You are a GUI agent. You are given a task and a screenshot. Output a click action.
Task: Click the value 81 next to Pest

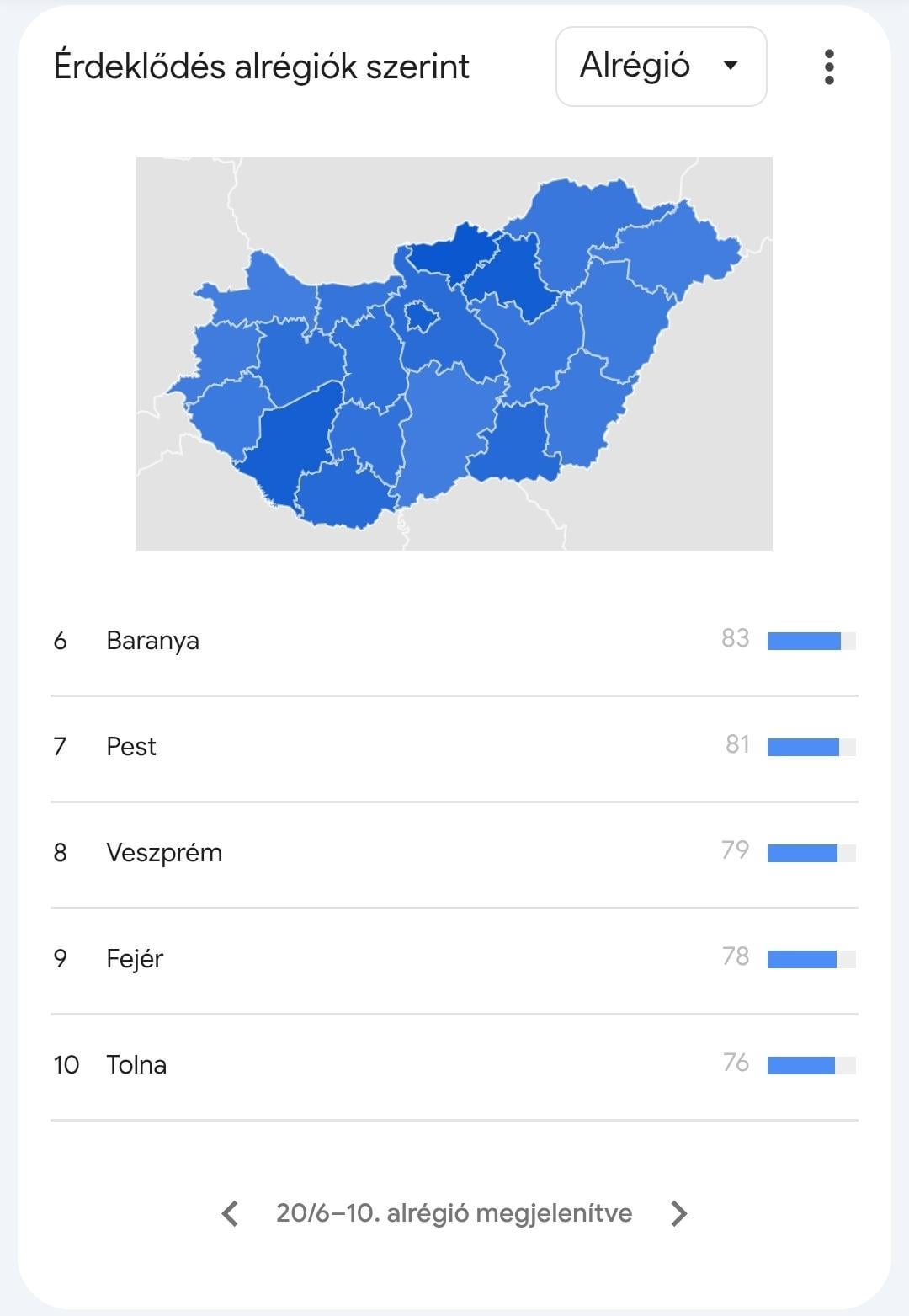pyautogui.click(x=737, y=745)
